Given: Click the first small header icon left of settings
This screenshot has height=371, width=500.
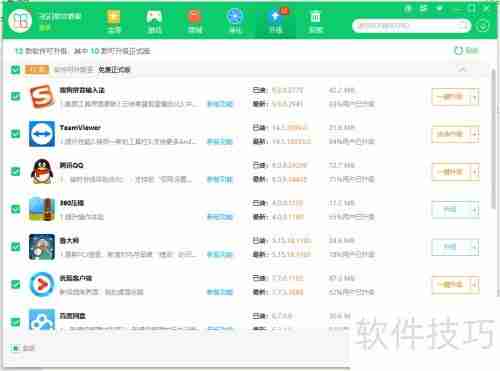Looking at the screenshot, I should [x=408, y=8].
